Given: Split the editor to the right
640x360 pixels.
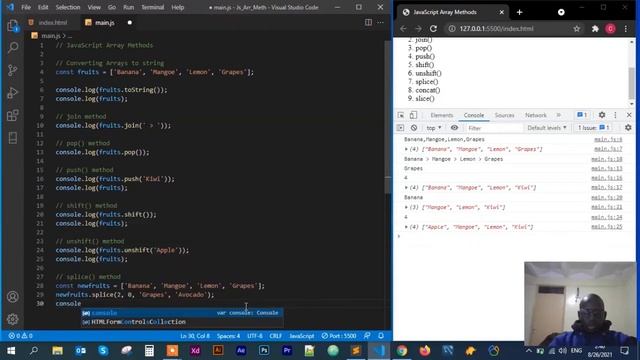Looking at the screenshot, I should click(x=368, y=22).
